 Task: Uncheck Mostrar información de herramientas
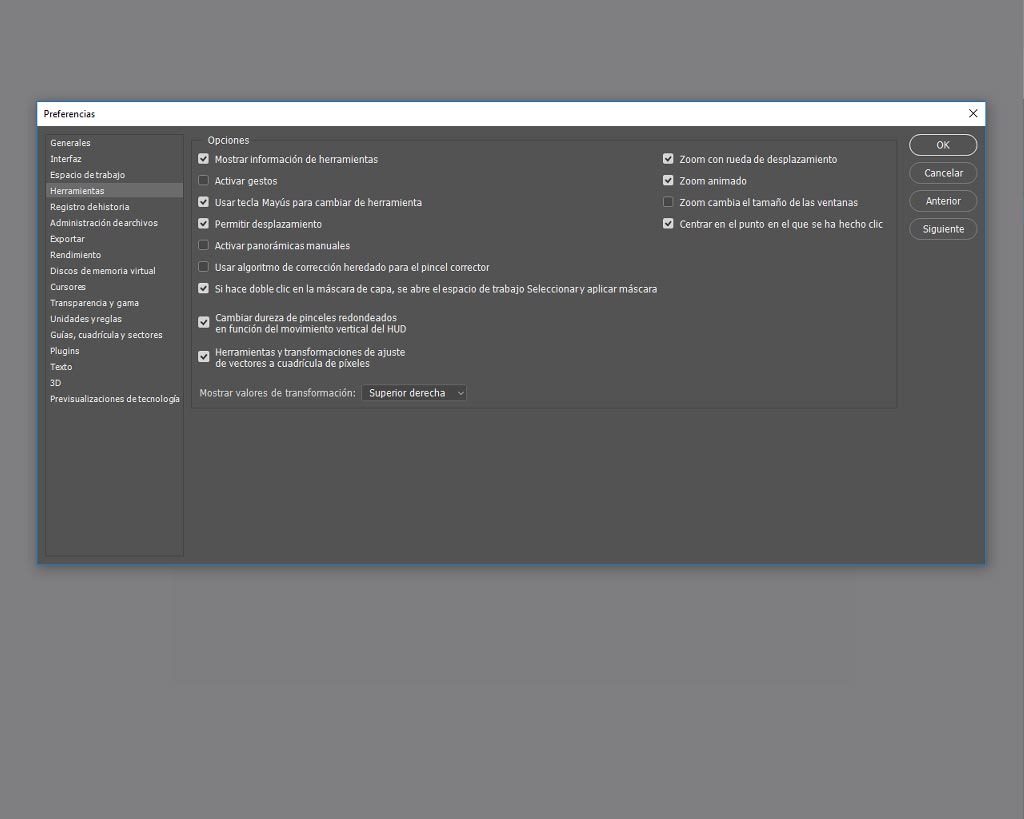pyautogui.click(x=203, y=159)
